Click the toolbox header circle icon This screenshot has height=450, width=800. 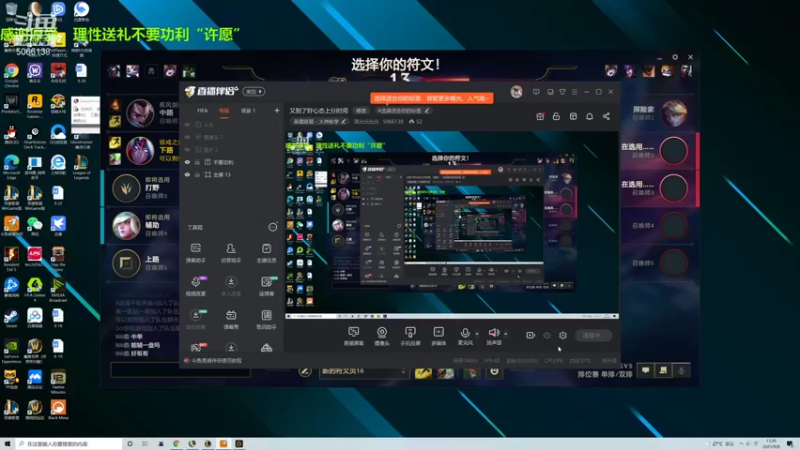pos(273,227)
